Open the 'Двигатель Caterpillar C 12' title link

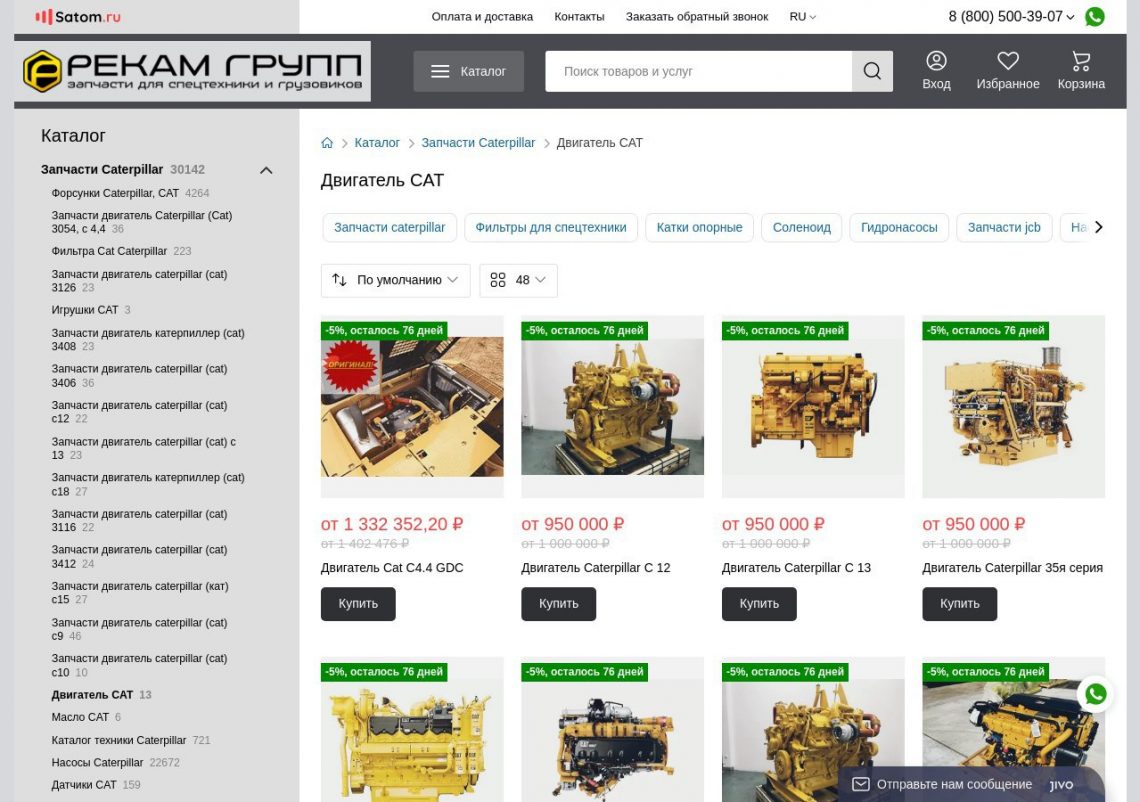coord(595,567)
